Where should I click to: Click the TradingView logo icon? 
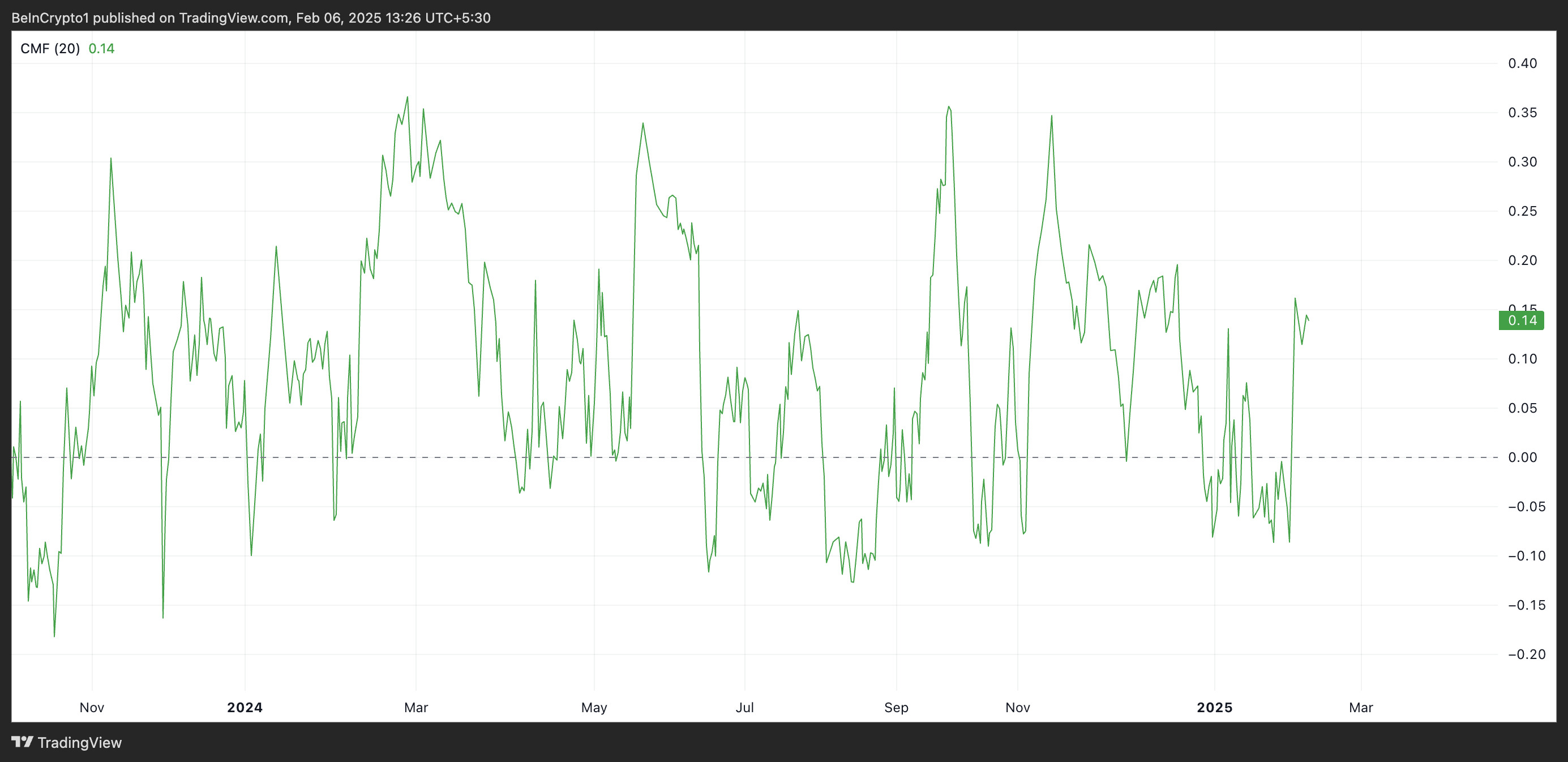(22, 742)
